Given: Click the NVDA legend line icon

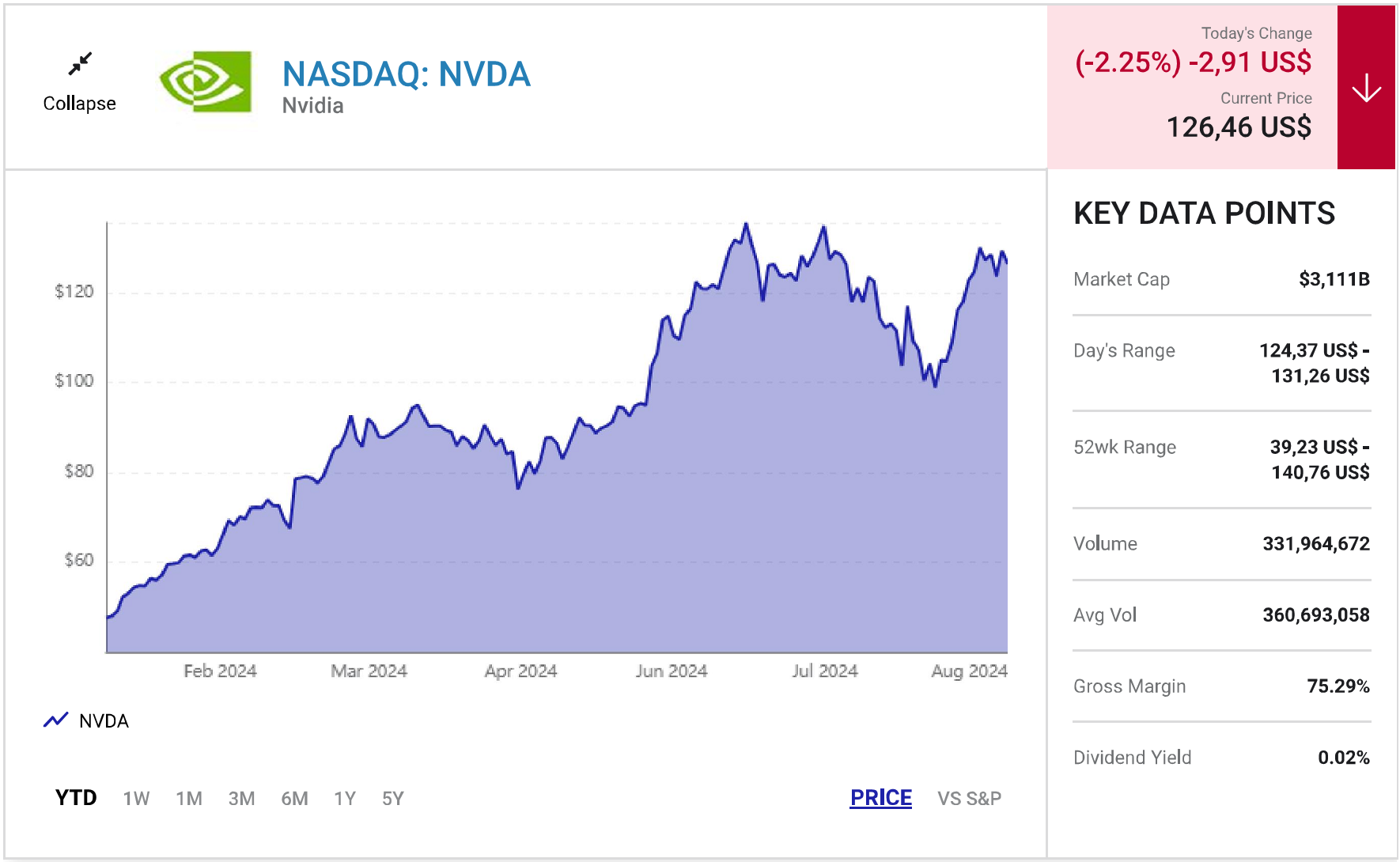Looking at the screenshot, I should click(x=55, y=720).
